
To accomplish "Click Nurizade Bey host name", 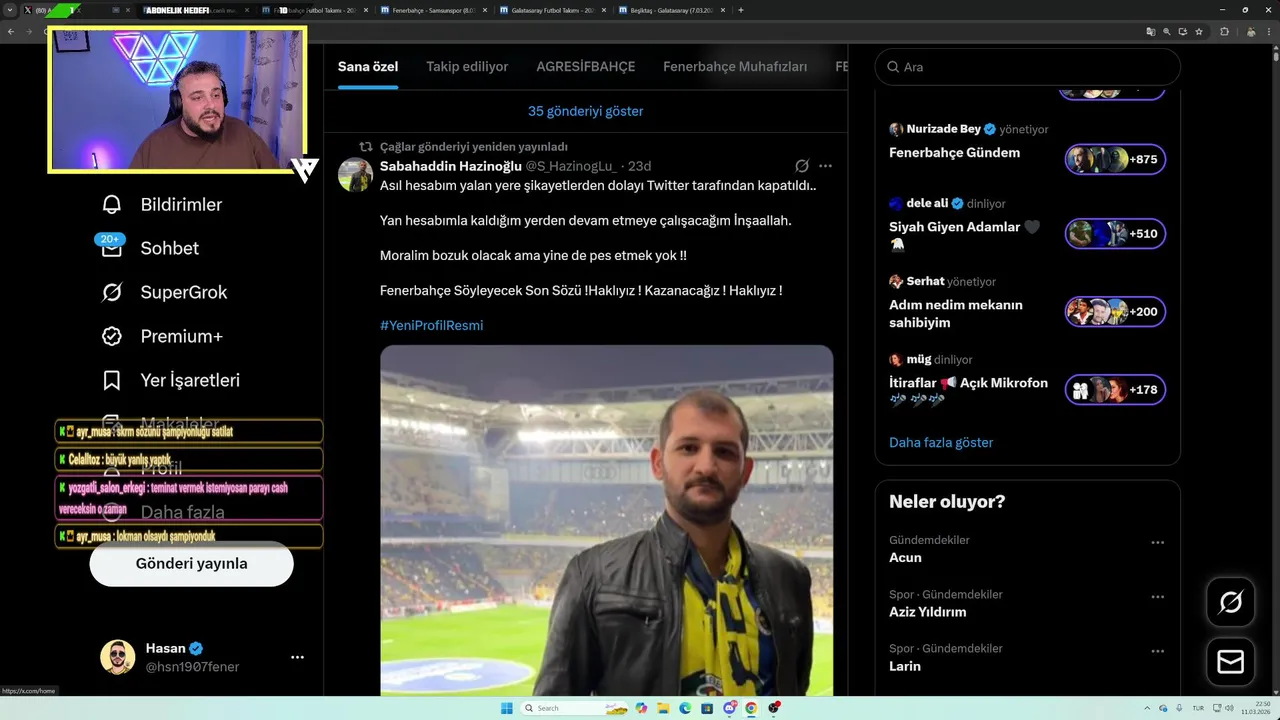I will (x=944, y=129).
